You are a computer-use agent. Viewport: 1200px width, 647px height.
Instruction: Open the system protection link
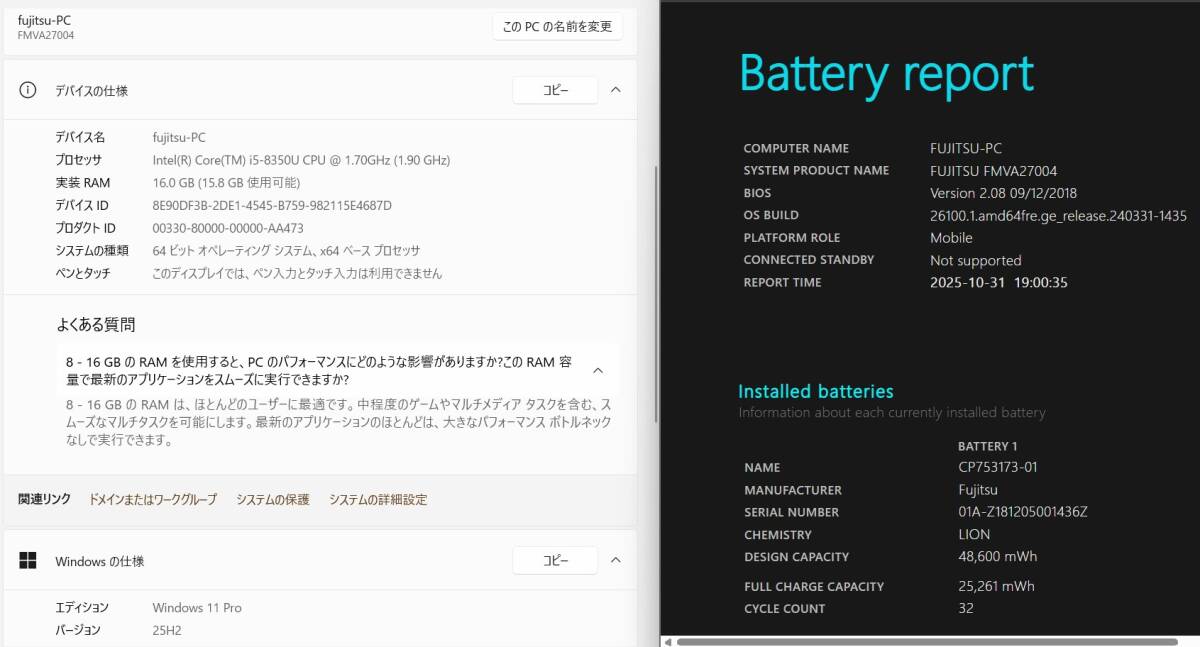click(273, 499)
